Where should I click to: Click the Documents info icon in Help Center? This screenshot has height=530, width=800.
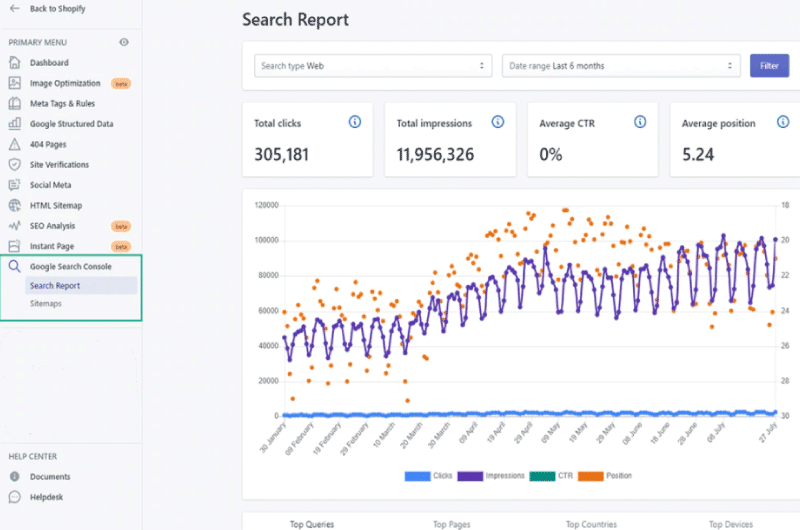tap(15, 476)
